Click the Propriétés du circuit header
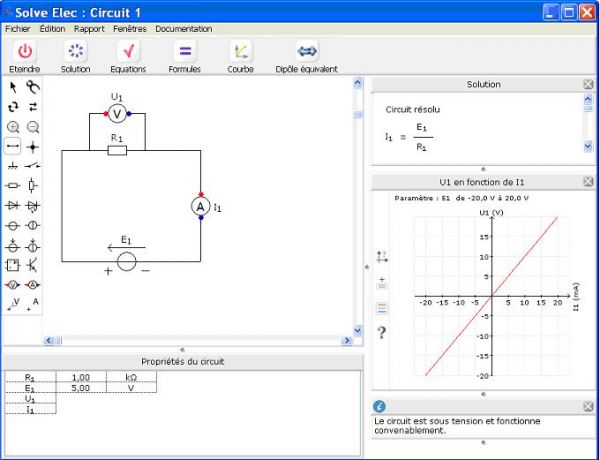600x460 pixels. (x=183, y=362)
